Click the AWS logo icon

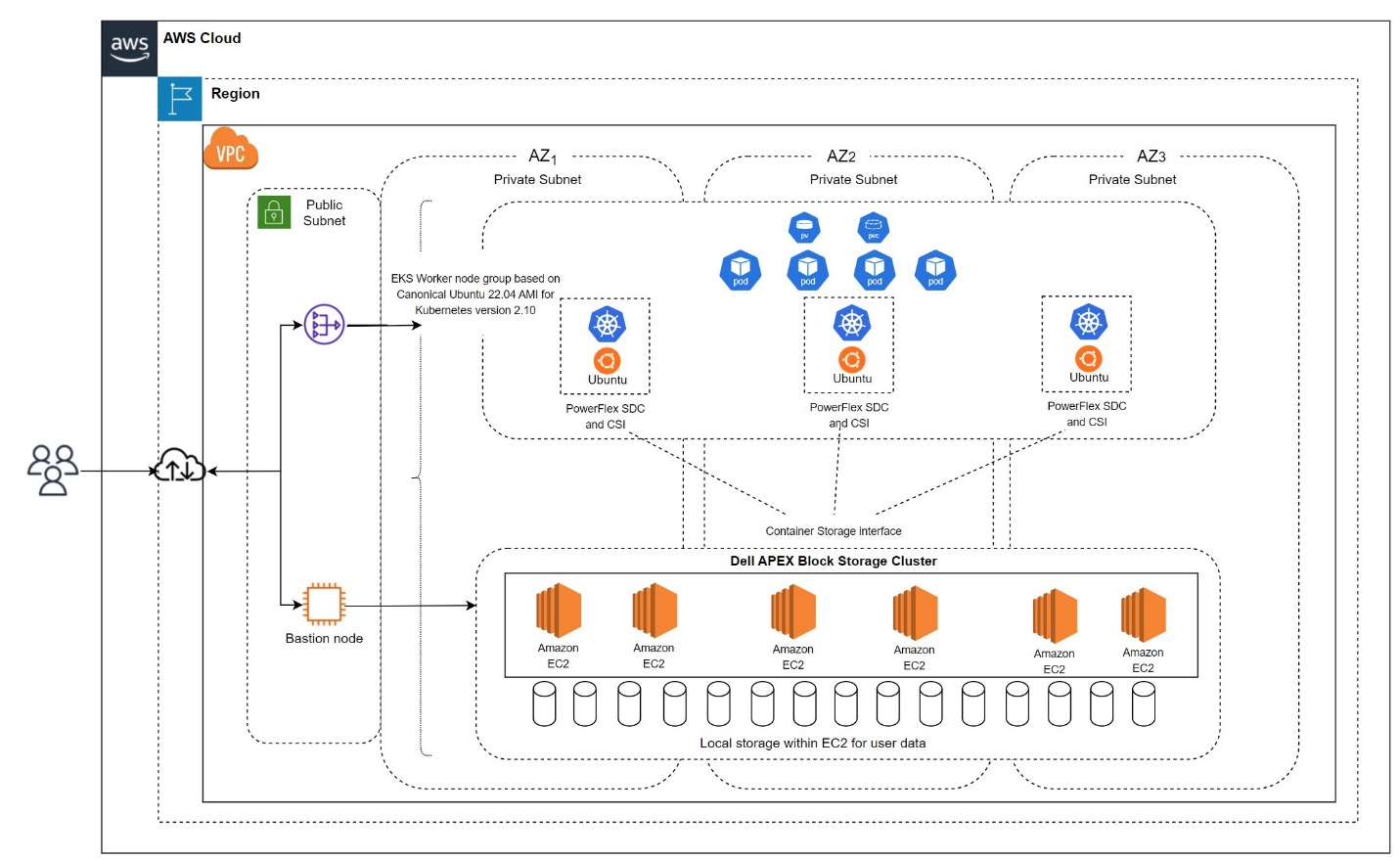tap(129, 49)
